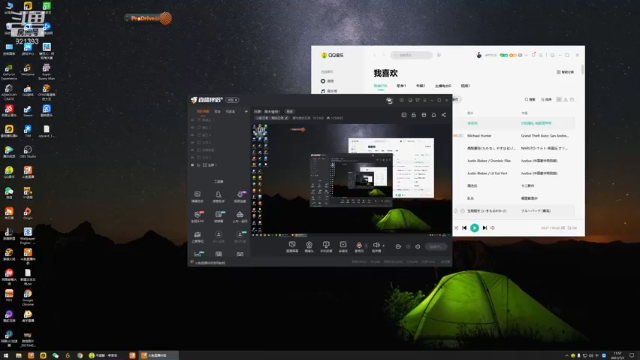The width and height of the screenshot is (640, 360).
Task: Switch to 主播电台 tab in QQ Music
Action: [443, 86]
